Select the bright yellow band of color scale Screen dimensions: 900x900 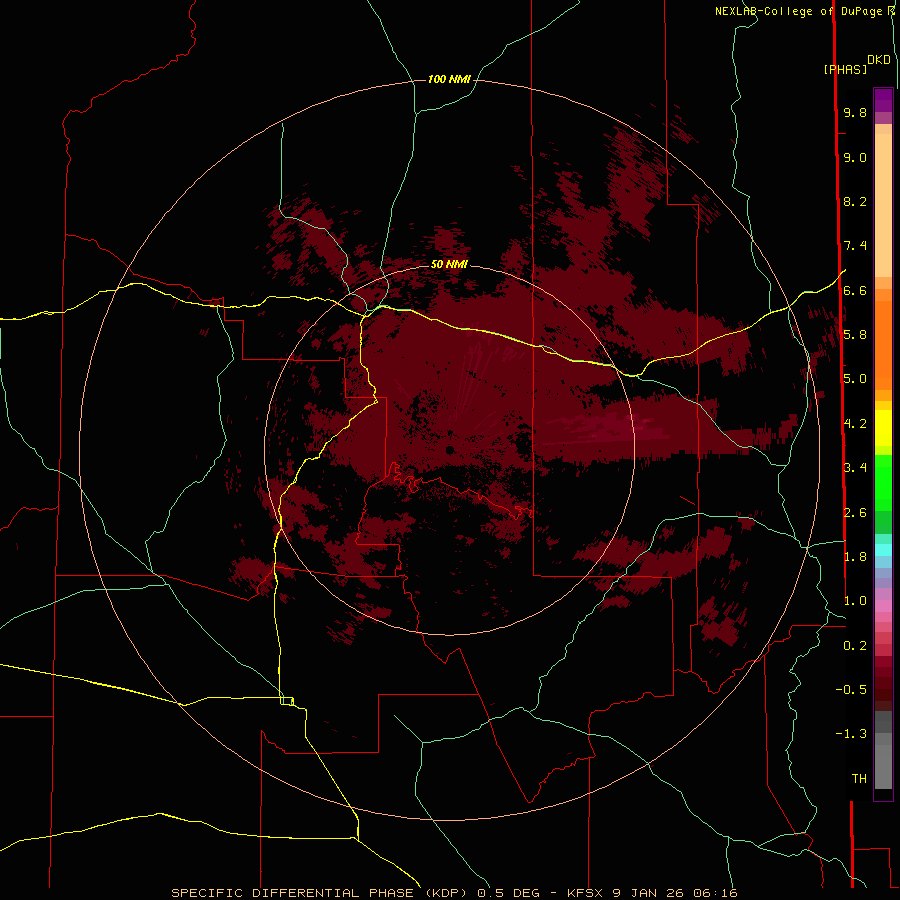[x=883, y=428]
